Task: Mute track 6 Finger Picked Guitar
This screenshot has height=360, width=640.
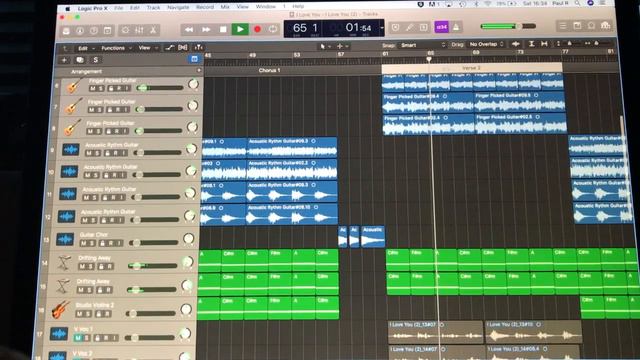Action: point(93,89)
